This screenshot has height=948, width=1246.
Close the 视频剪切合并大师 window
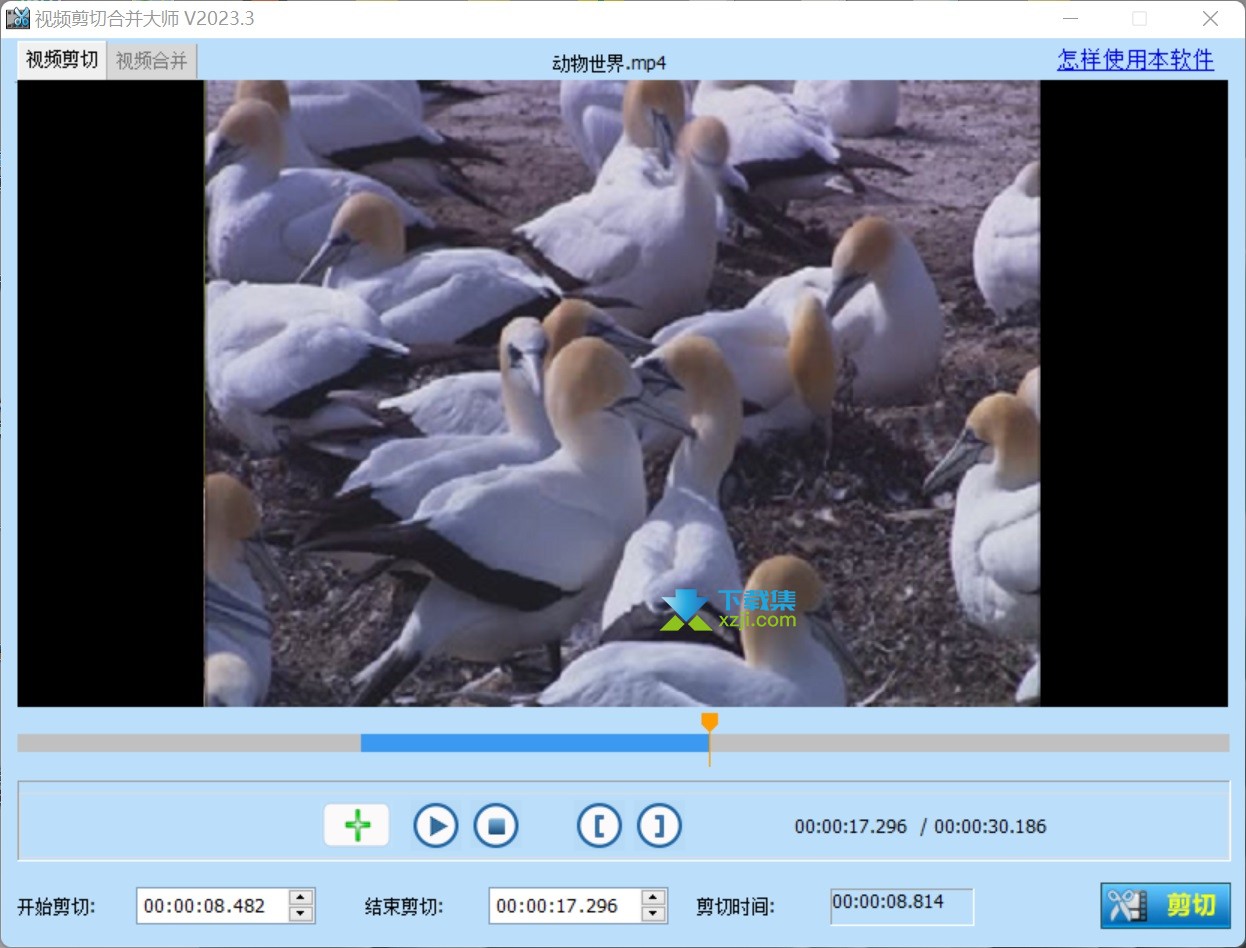(x=1210, y=18)
